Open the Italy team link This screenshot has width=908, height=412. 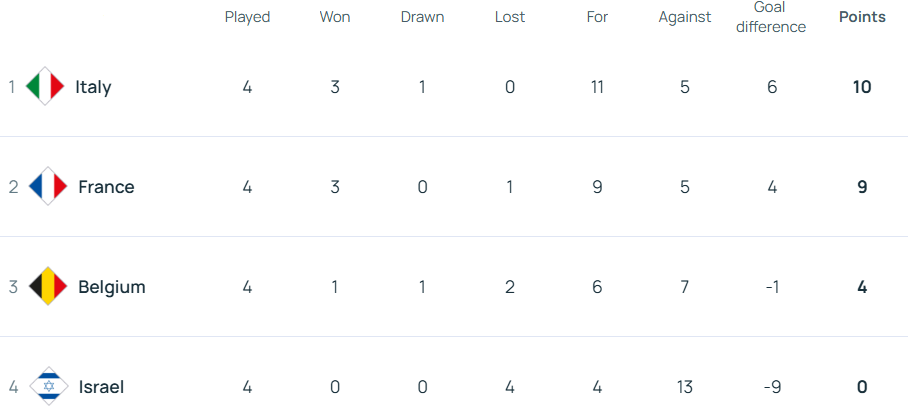pyautogui.click(x=93, y=87)
